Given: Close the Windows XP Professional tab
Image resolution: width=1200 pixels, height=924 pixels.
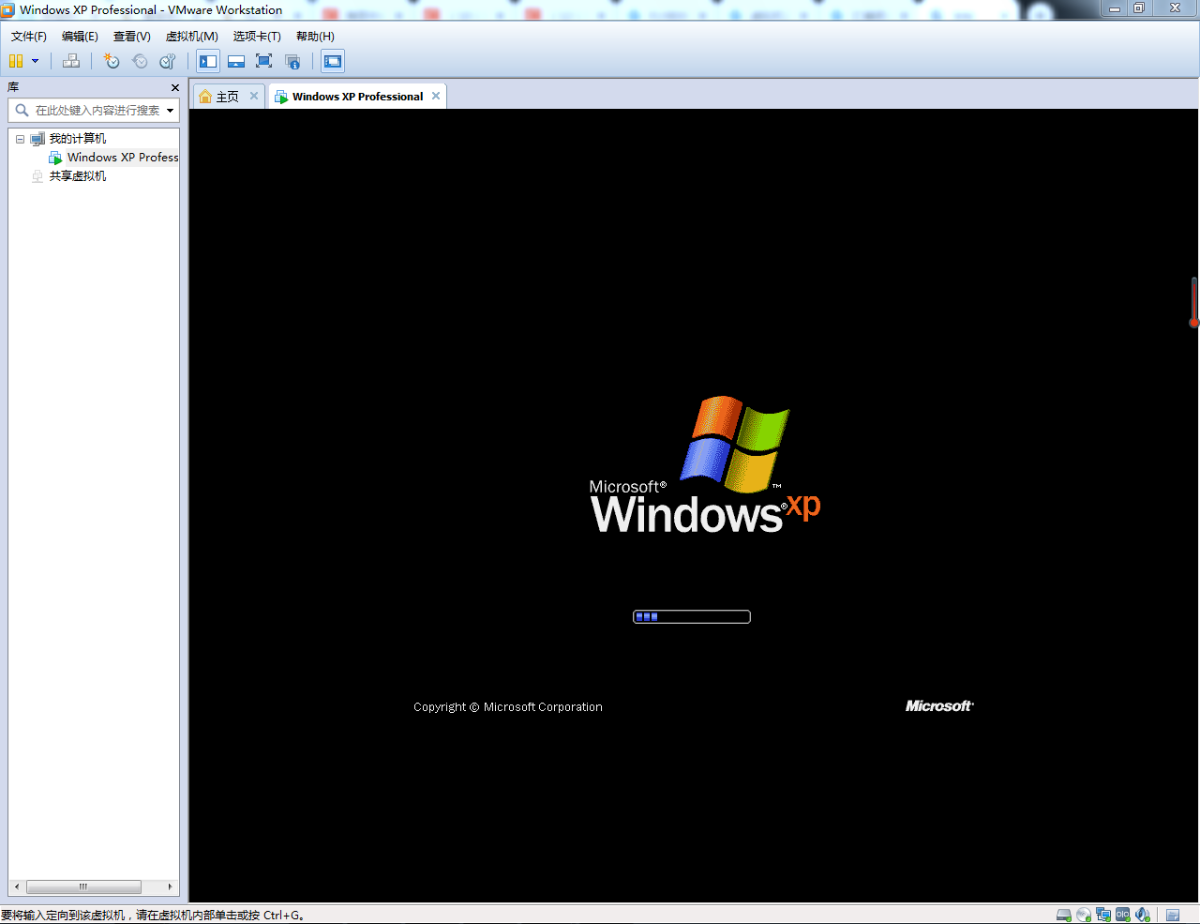Looking at the screenshot, I should coord(436,96).
